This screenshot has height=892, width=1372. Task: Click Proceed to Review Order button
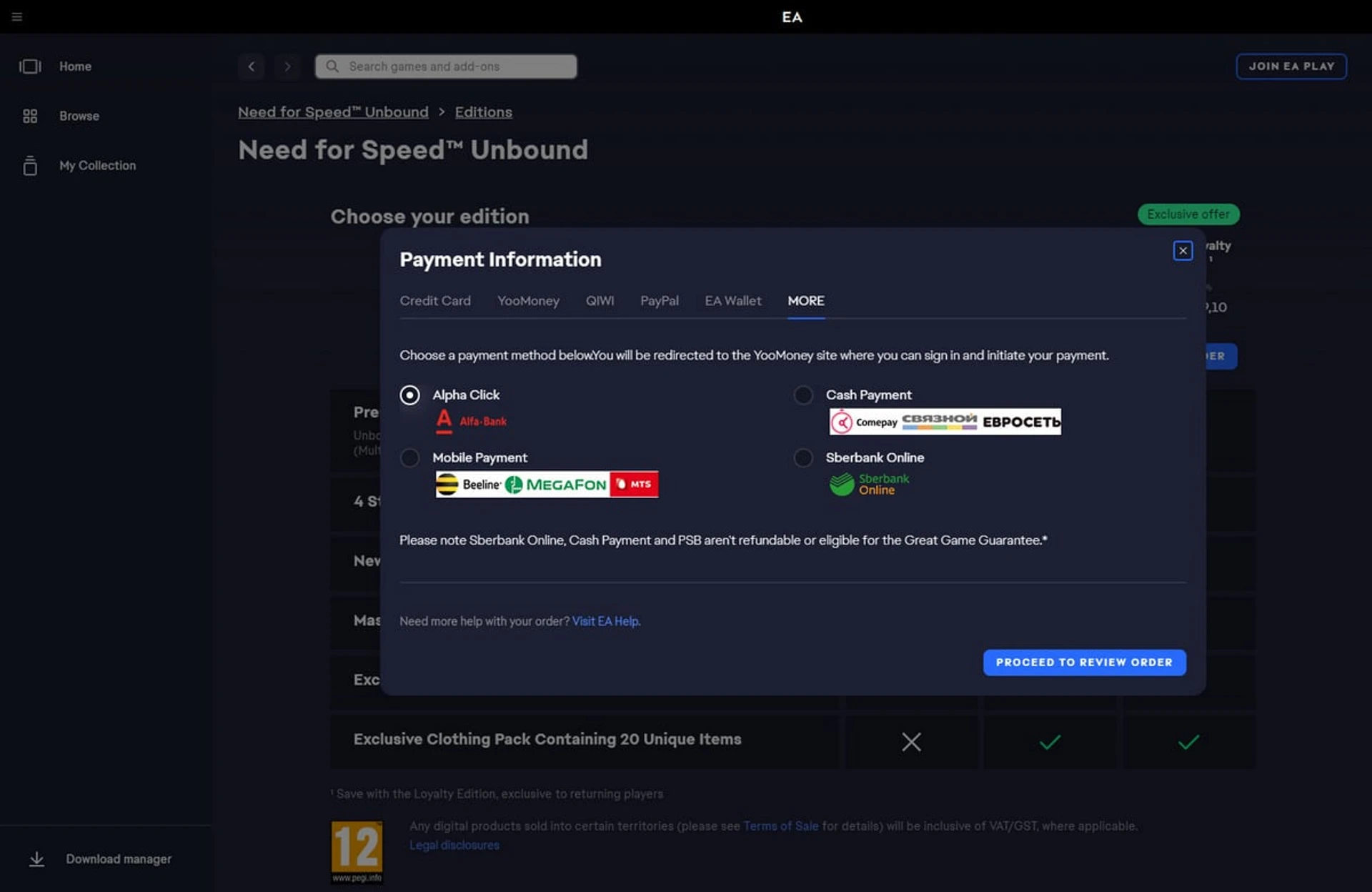1084,663
